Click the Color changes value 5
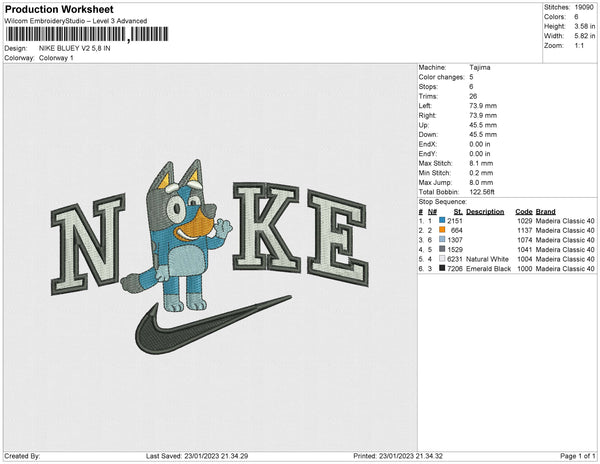The width and height of the screenshot is (600, 464). (x=471, y=77)
